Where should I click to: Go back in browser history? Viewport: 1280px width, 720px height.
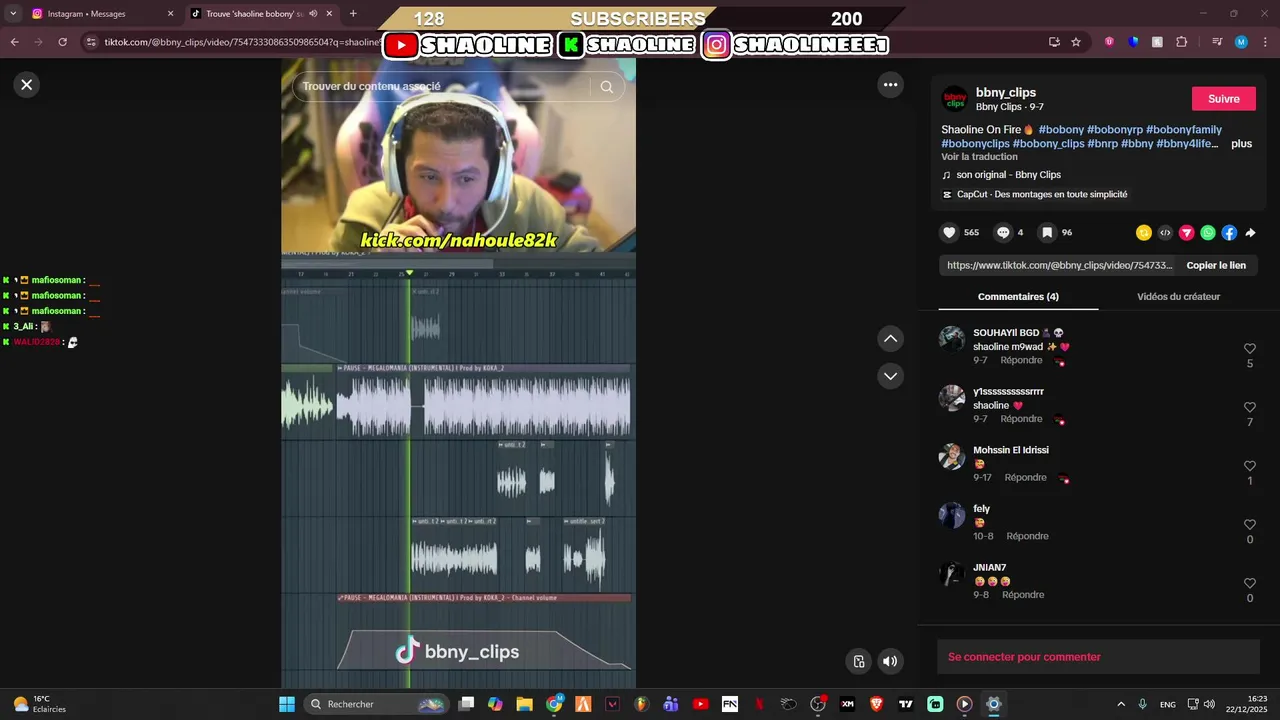[14, 42]
